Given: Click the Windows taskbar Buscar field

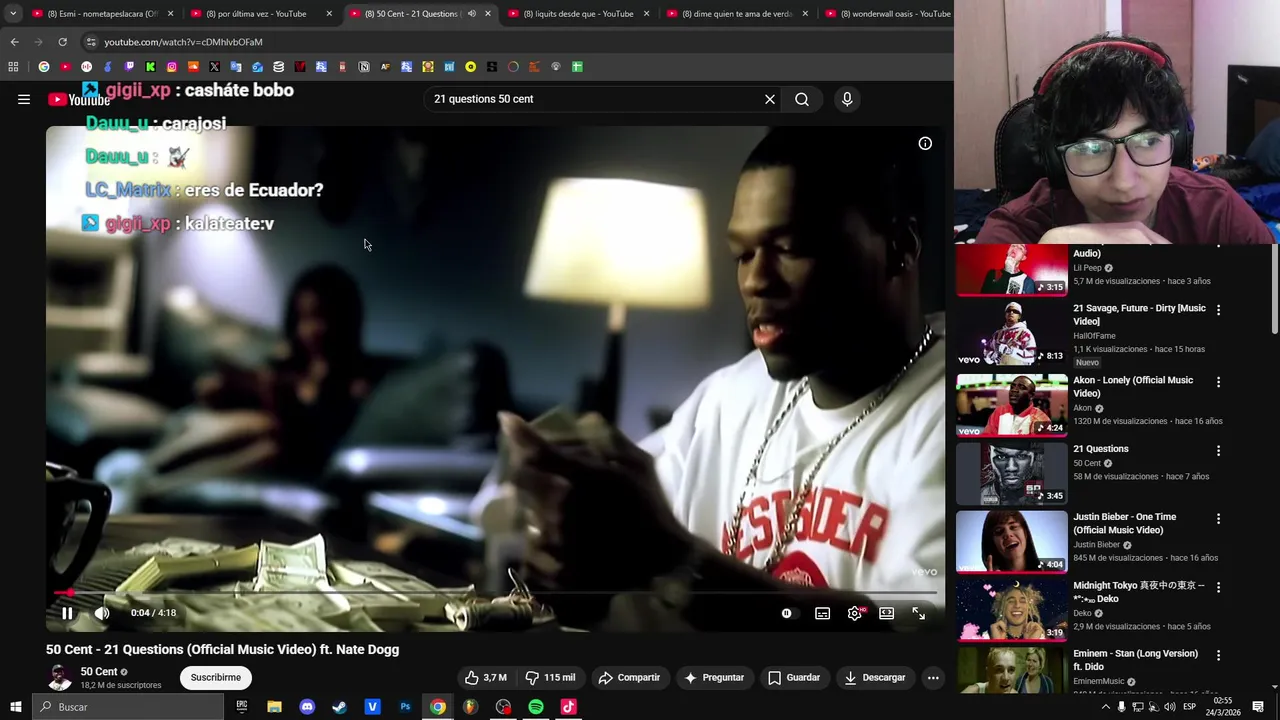Looking at the screenshot, I should tap(127, 707).
